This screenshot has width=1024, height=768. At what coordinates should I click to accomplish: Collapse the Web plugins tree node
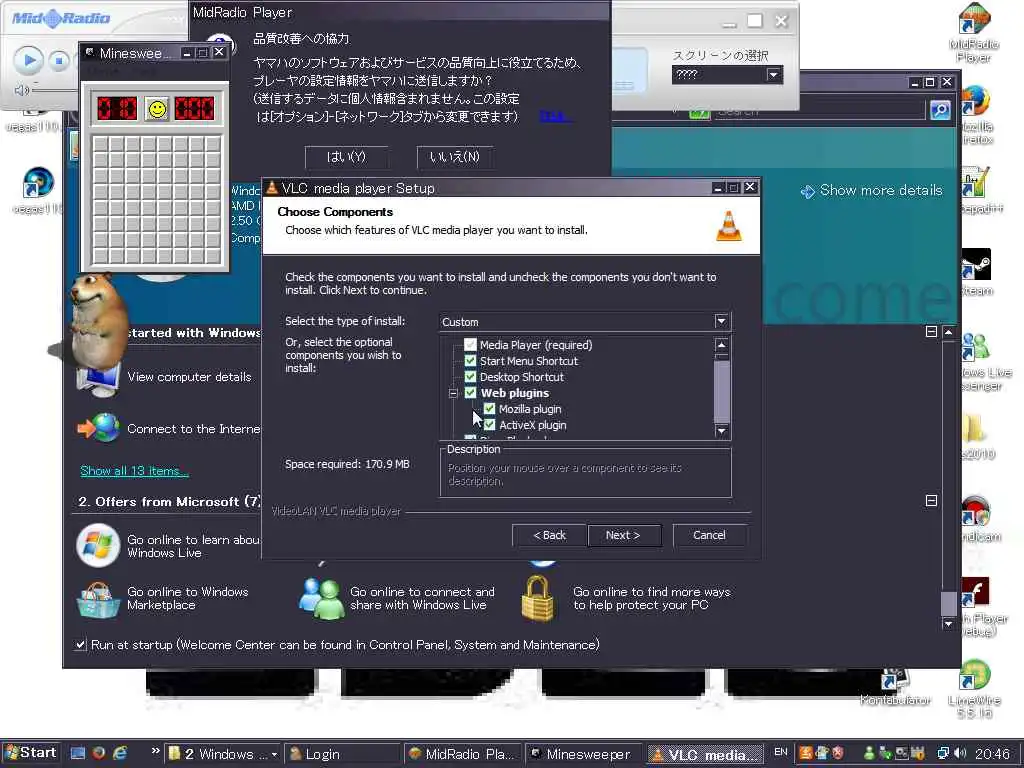[453, 393]
